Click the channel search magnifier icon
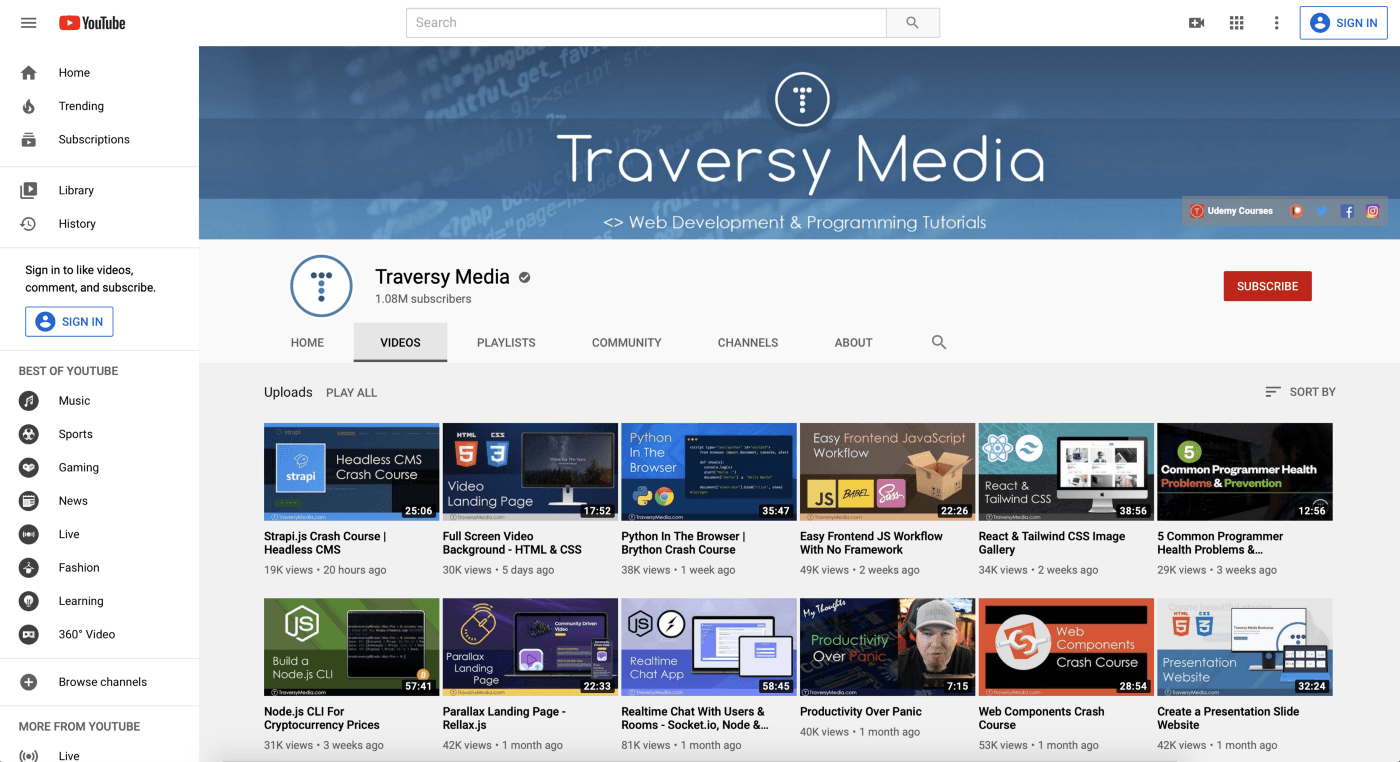 tap(938, 342)
